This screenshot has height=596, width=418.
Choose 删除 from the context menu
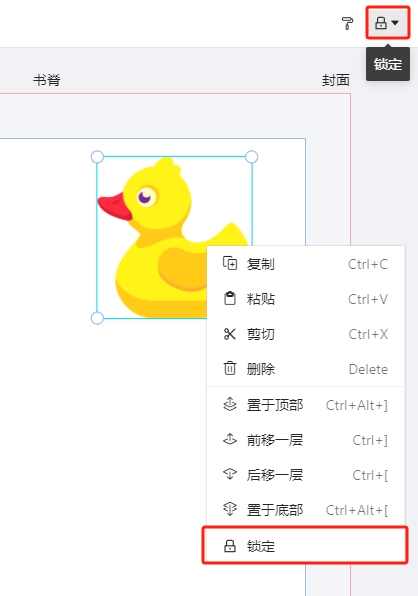tap(306, 369)
